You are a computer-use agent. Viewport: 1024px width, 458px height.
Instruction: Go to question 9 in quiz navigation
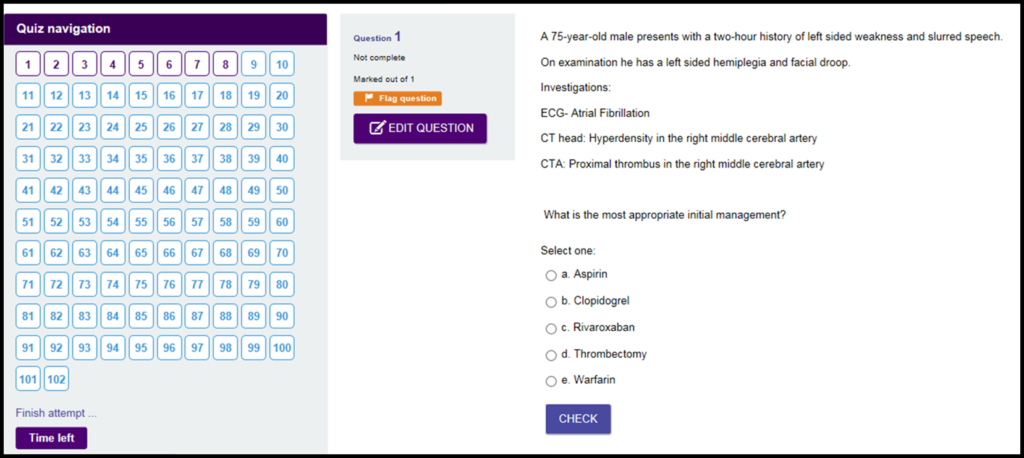[x=253, y=64]
